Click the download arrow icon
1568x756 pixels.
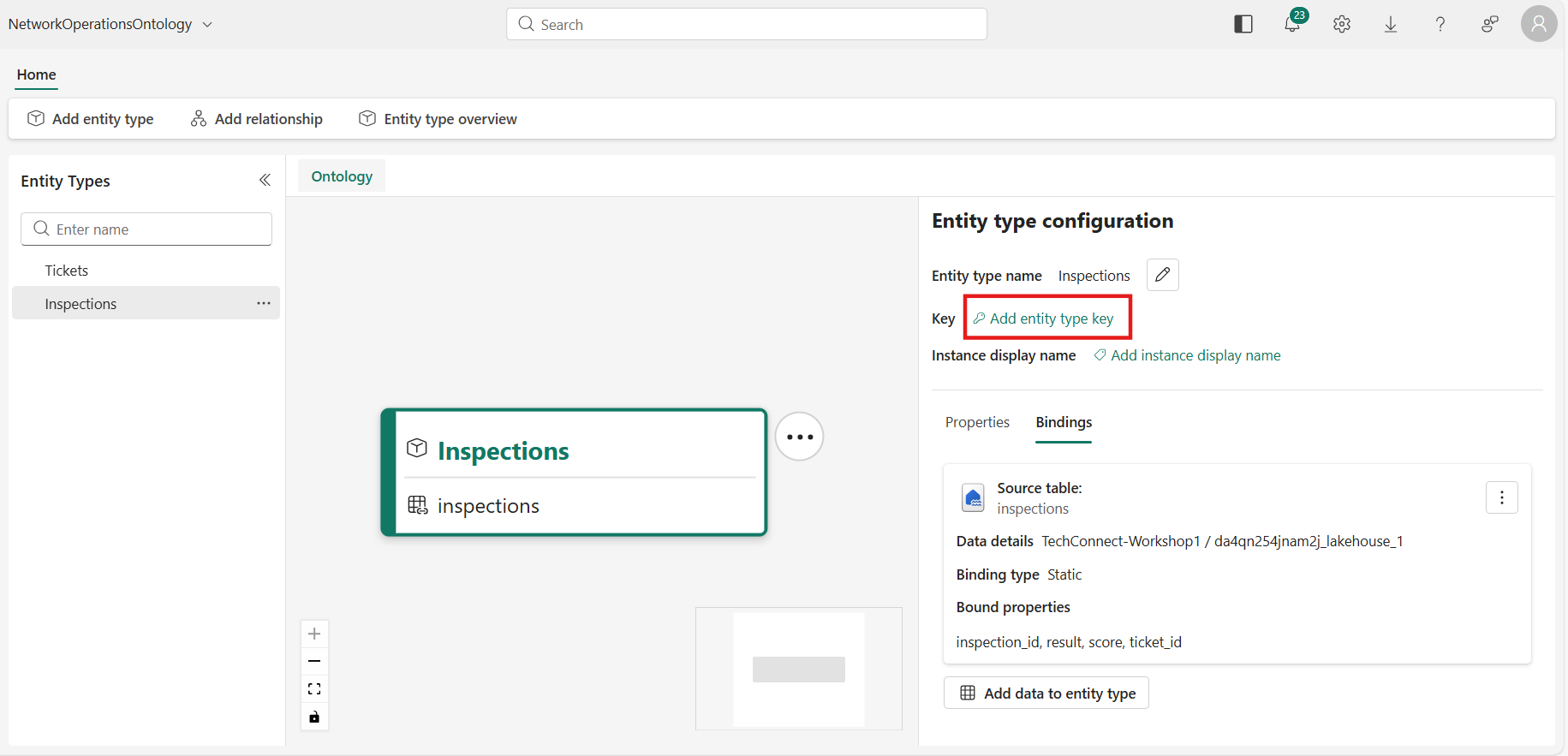click(x=1391, y=24)
